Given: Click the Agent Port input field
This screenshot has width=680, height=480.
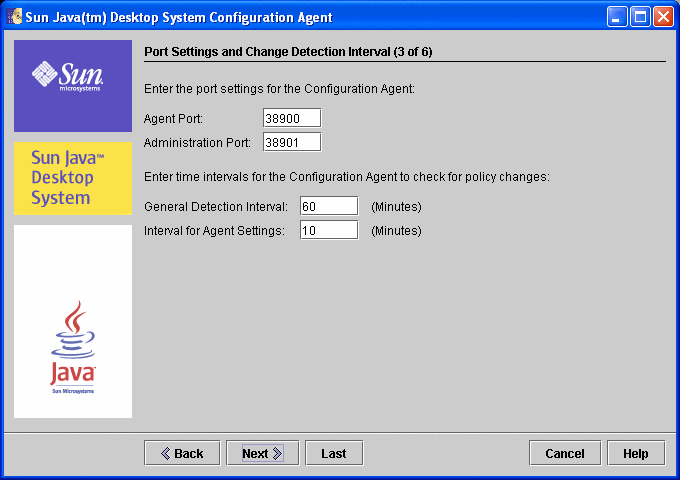Looking at the screenshot, I should (x=292, y=118).
